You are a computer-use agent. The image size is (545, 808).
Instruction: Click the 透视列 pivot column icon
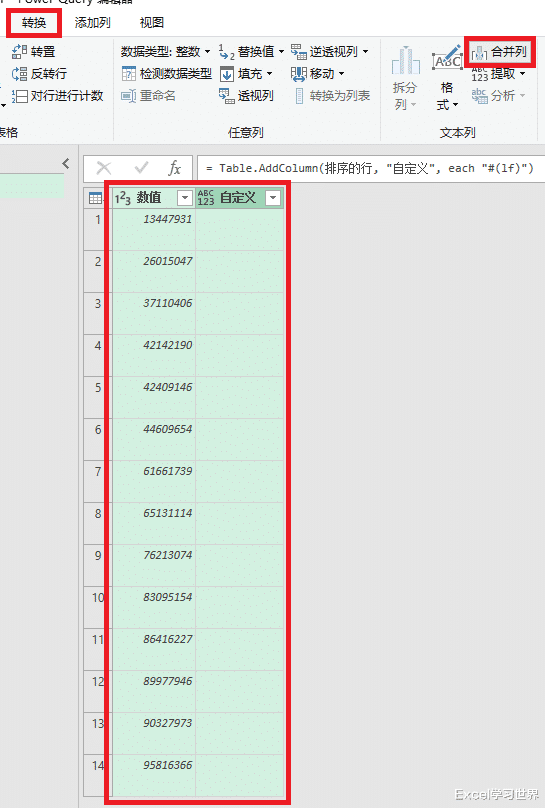click(227, 96)
